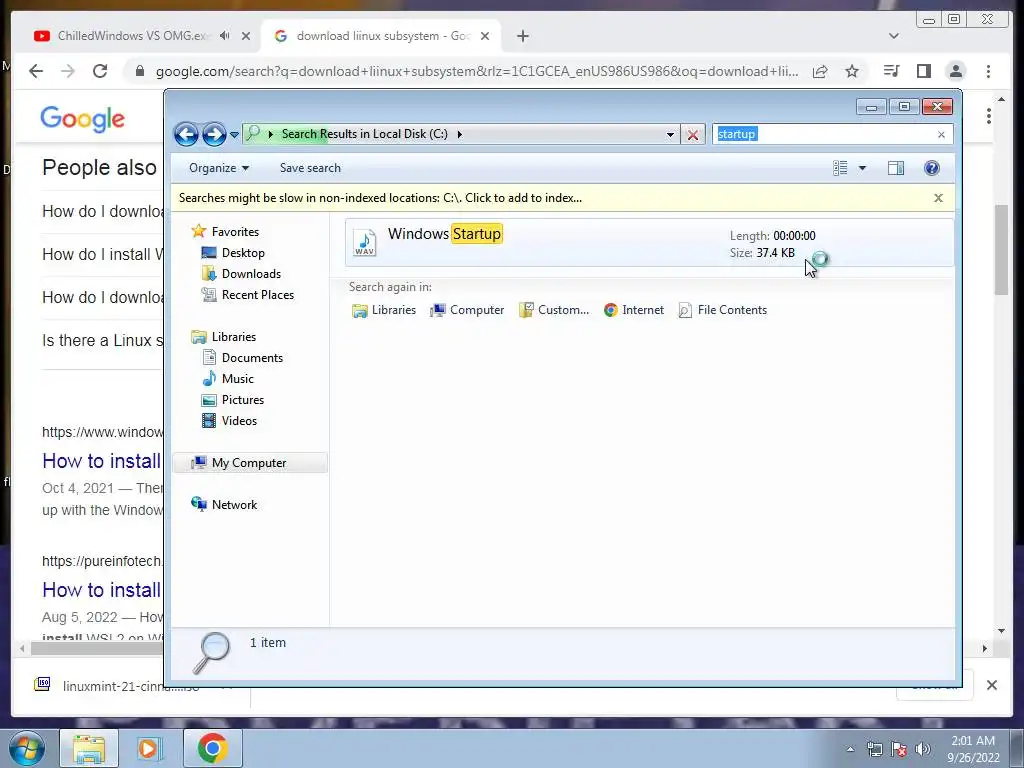1024x768 pixels.
Task: Open Windows Start button
Action: tap(26, 748)
